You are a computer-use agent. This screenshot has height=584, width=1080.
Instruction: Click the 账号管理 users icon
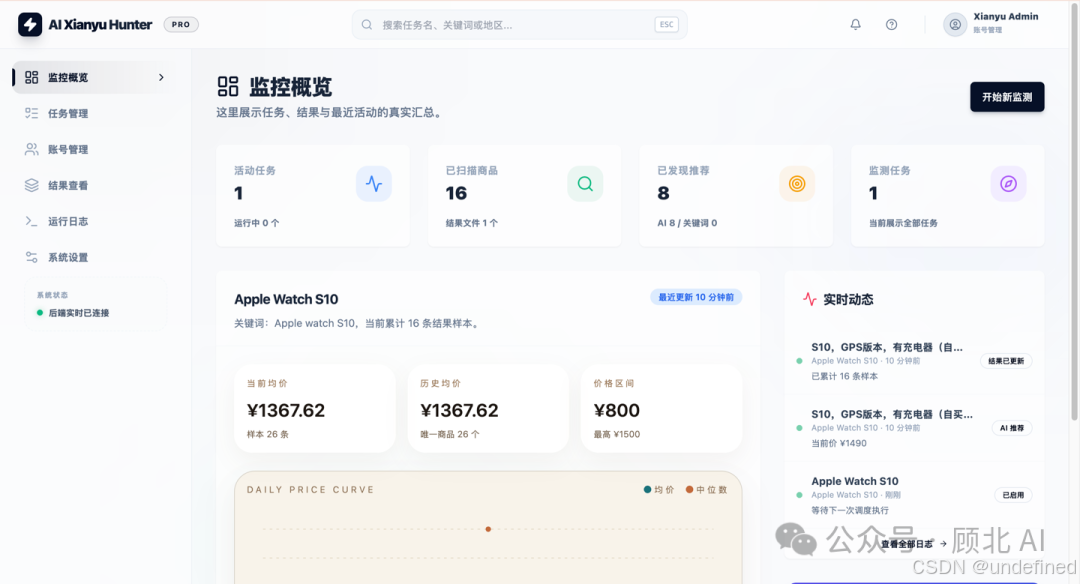tap(32, 149)
